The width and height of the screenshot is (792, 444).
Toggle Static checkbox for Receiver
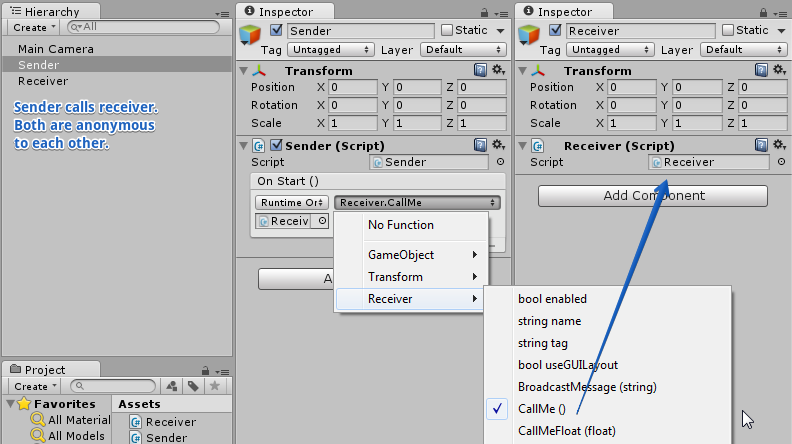[x=727, y=30]
